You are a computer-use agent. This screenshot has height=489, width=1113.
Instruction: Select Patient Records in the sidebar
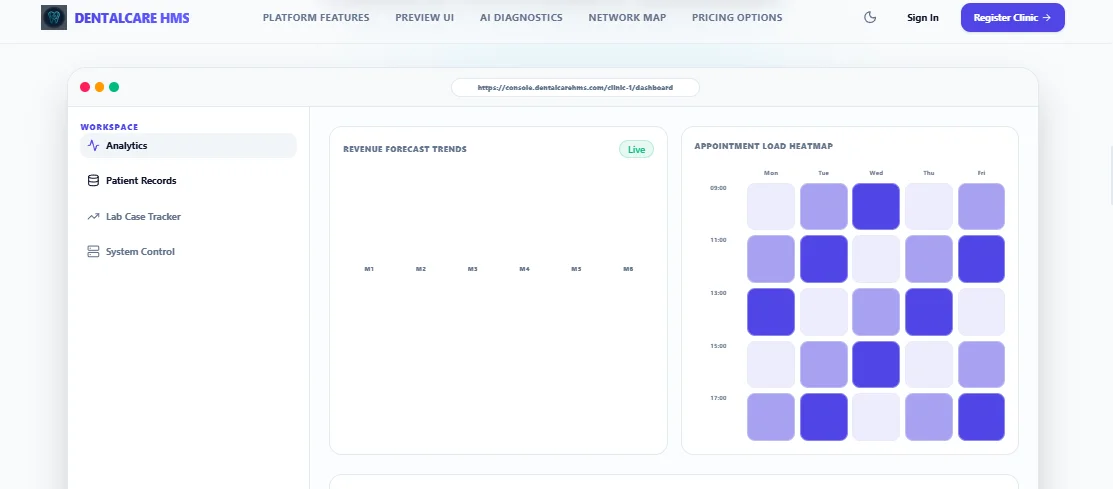click(188, 181)
